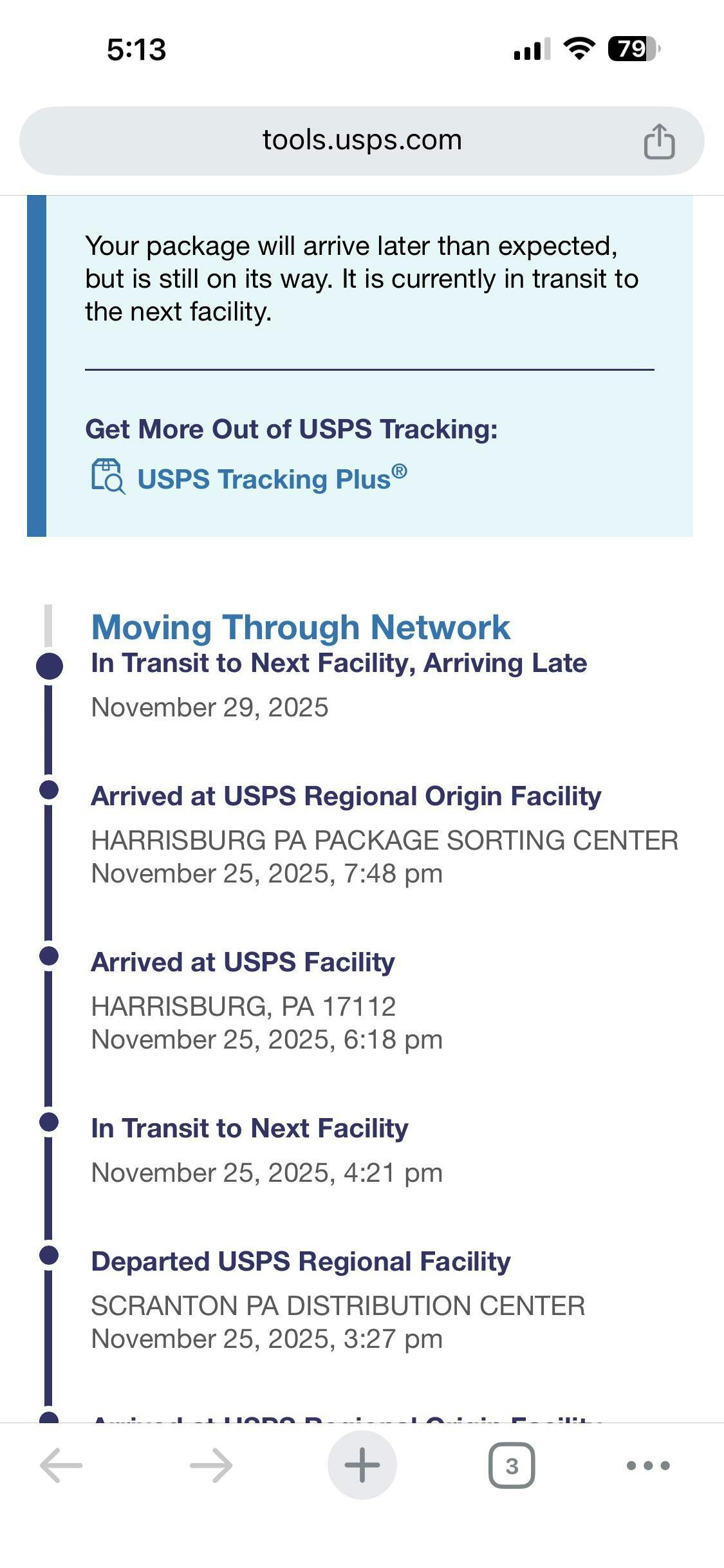The image size is (724, 1568).
Task: Tap timeline dot for Arrived at Regional Origin Facility
Action: click(49, 790)
